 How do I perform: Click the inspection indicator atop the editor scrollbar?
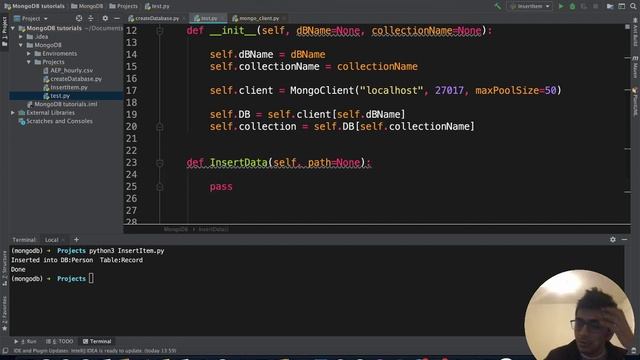point(627,27)
